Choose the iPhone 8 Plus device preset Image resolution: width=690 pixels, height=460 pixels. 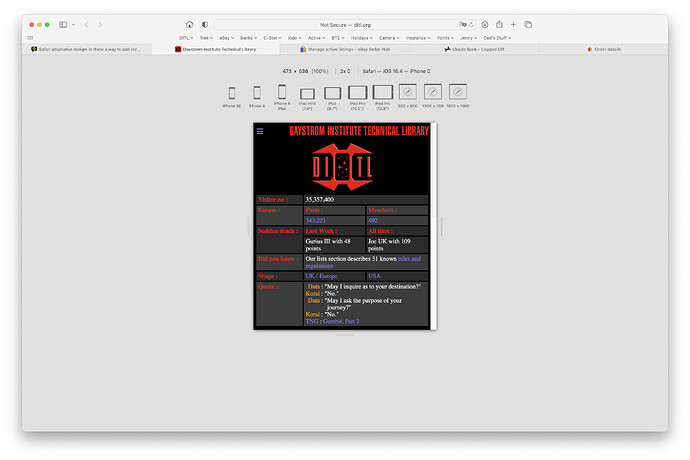(x=282, y=97)
